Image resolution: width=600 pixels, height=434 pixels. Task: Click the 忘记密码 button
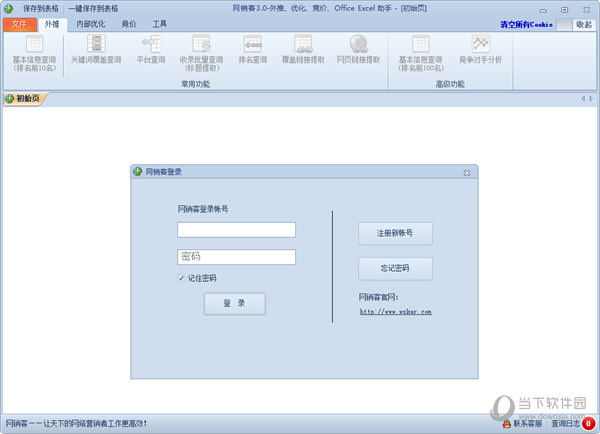click(x=395, y=268)
